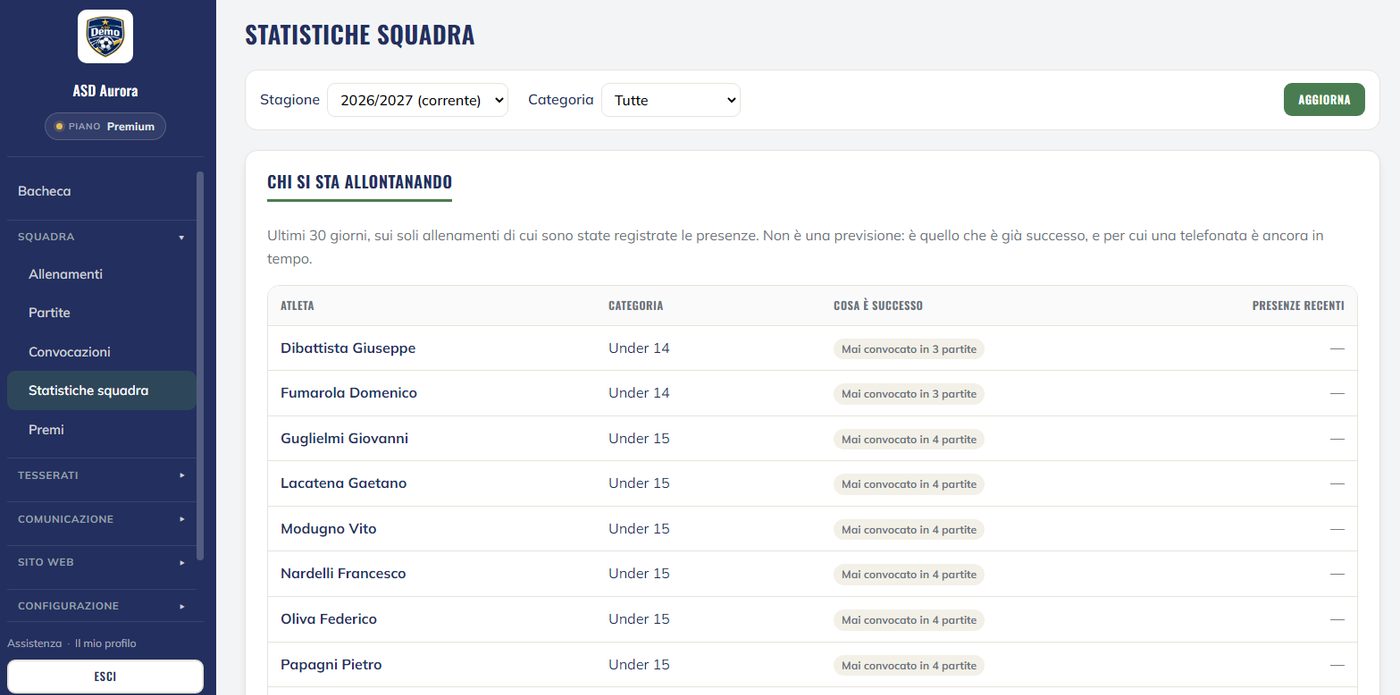Open athlete Guglielmi Giovanni

(x=344, y=438)
